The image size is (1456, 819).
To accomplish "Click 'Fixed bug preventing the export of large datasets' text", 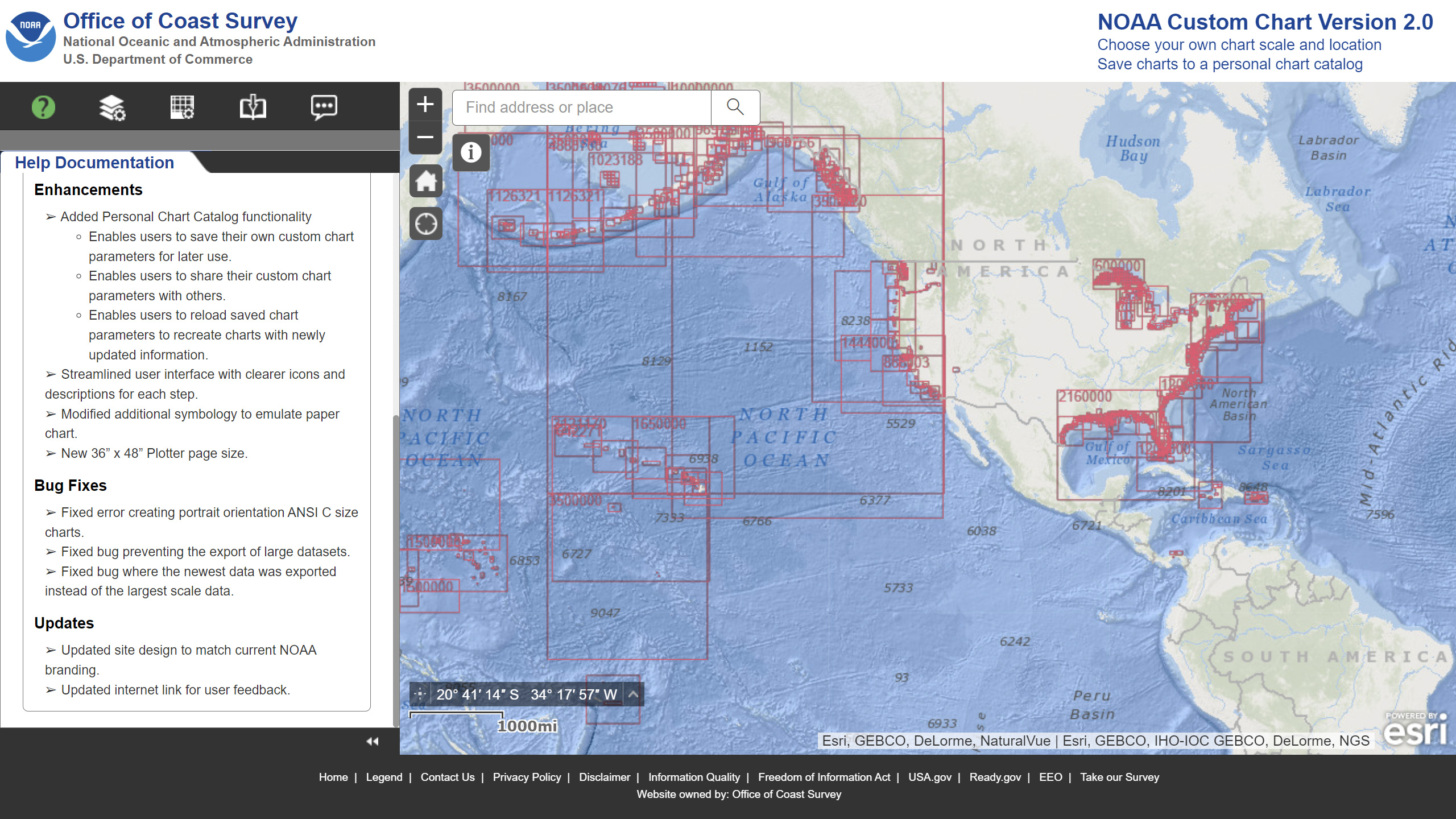I will click(x=205, y=552).
